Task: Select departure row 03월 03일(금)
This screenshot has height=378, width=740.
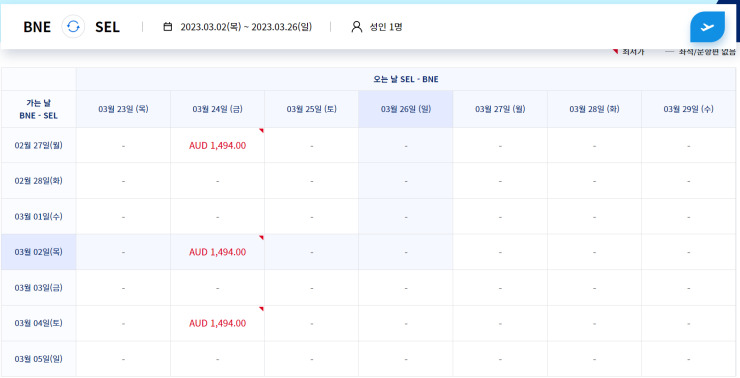Action: pyautogui.click(x=39, y=288)
